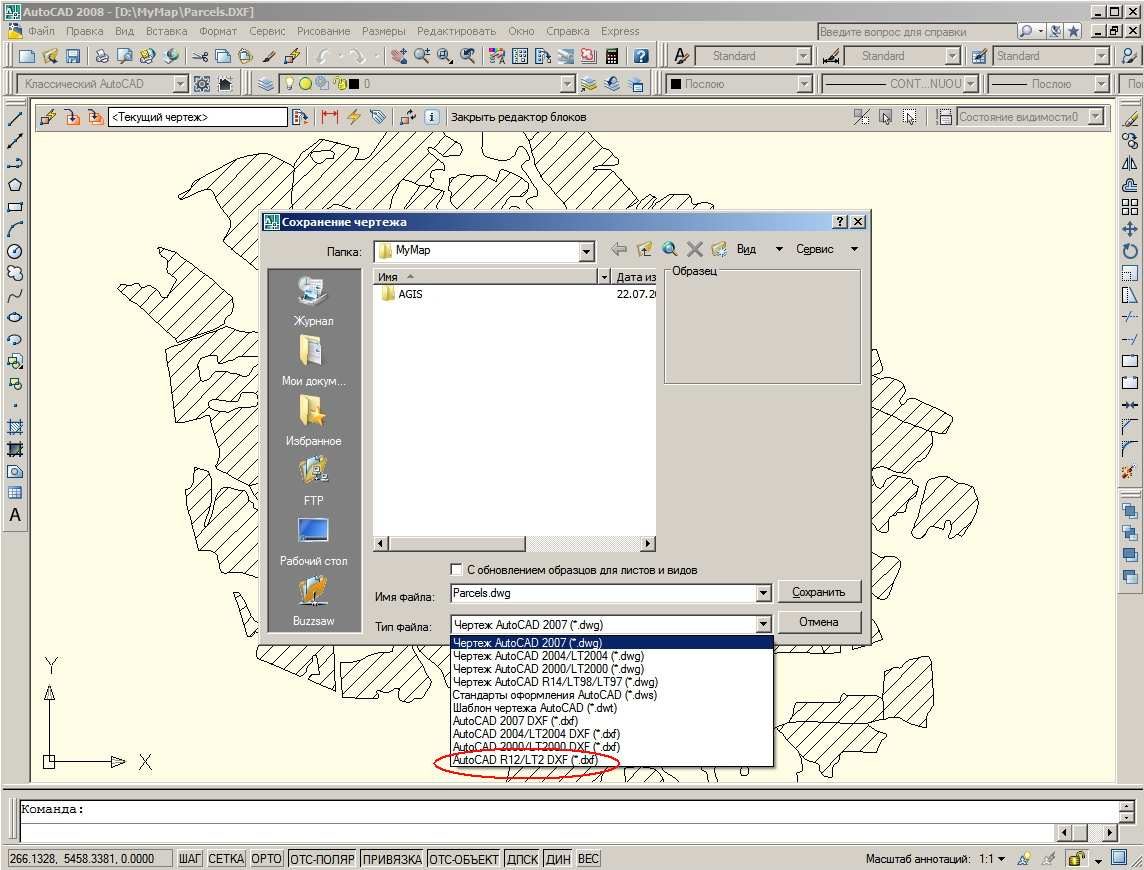The width and height of the screenshot is (1144, 870).
Task: Click Create New Folder icon in dialog
Action: coord(719,250)
